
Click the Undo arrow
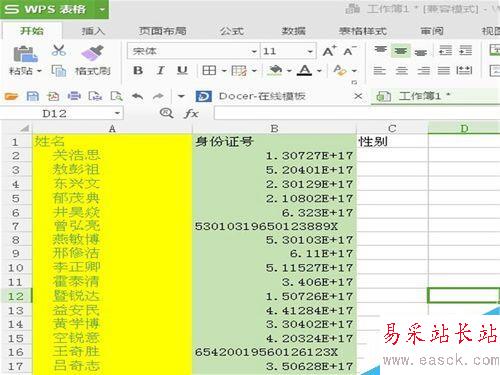(x=137, y=97)
